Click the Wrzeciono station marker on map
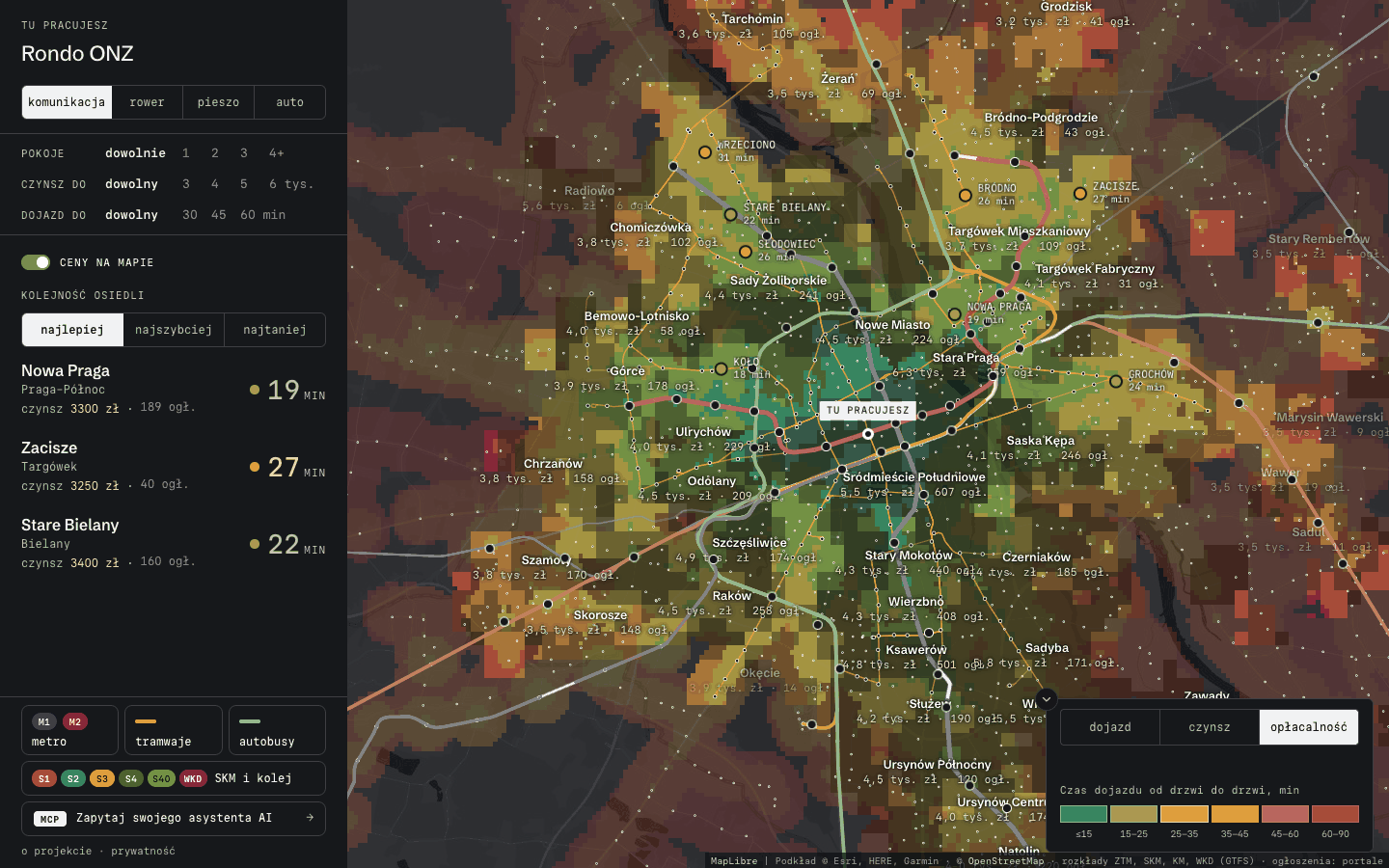 pos(705,152)
